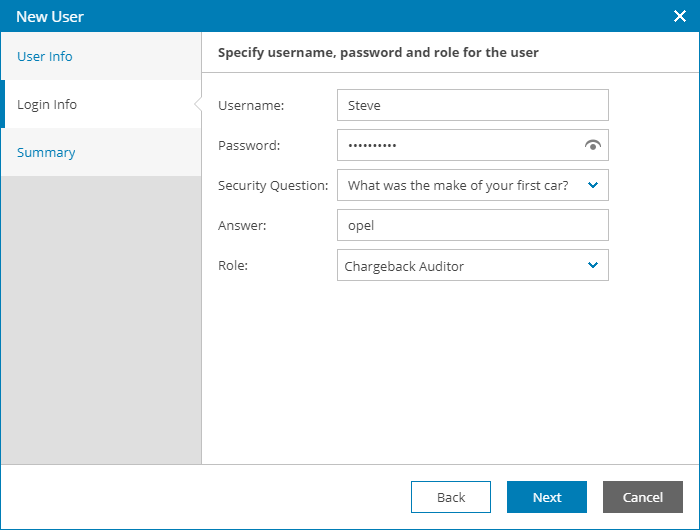Click the 'Specify username, password and role' heading
Viewport: 700px width, 530px height.
click(378, 52)
